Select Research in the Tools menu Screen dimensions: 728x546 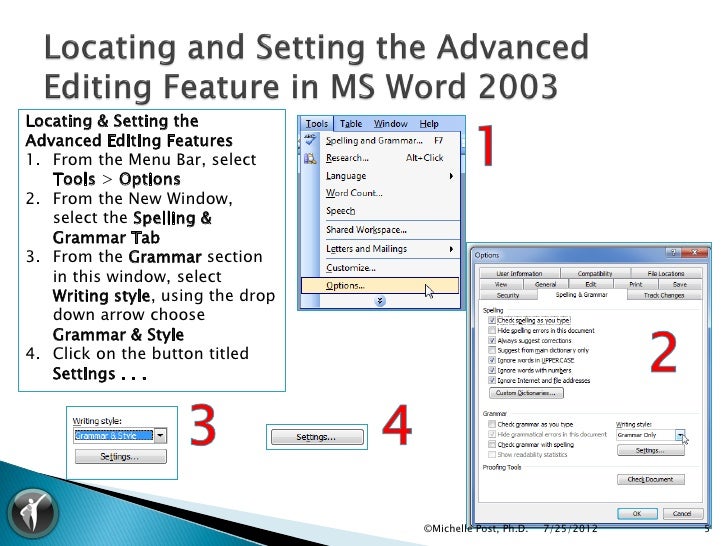(381, 158)
